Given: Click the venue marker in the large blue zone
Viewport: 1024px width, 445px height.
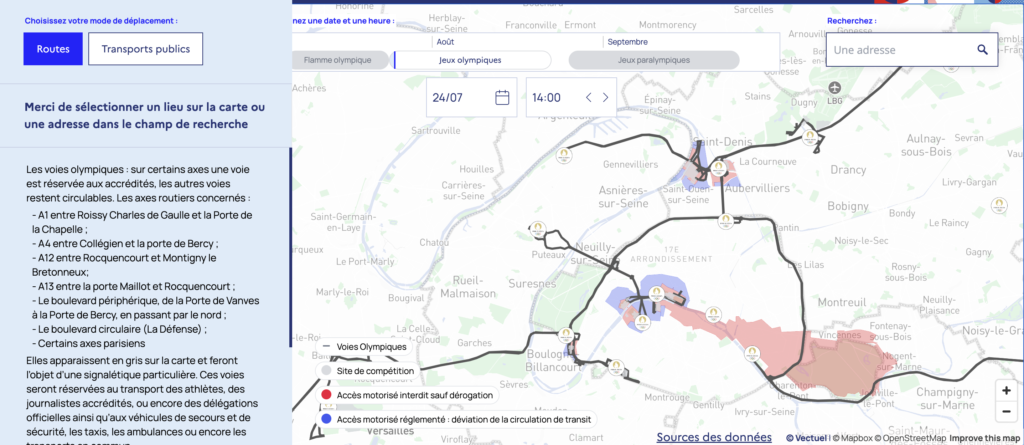Looking at the screenshot, I should [656, 293].
